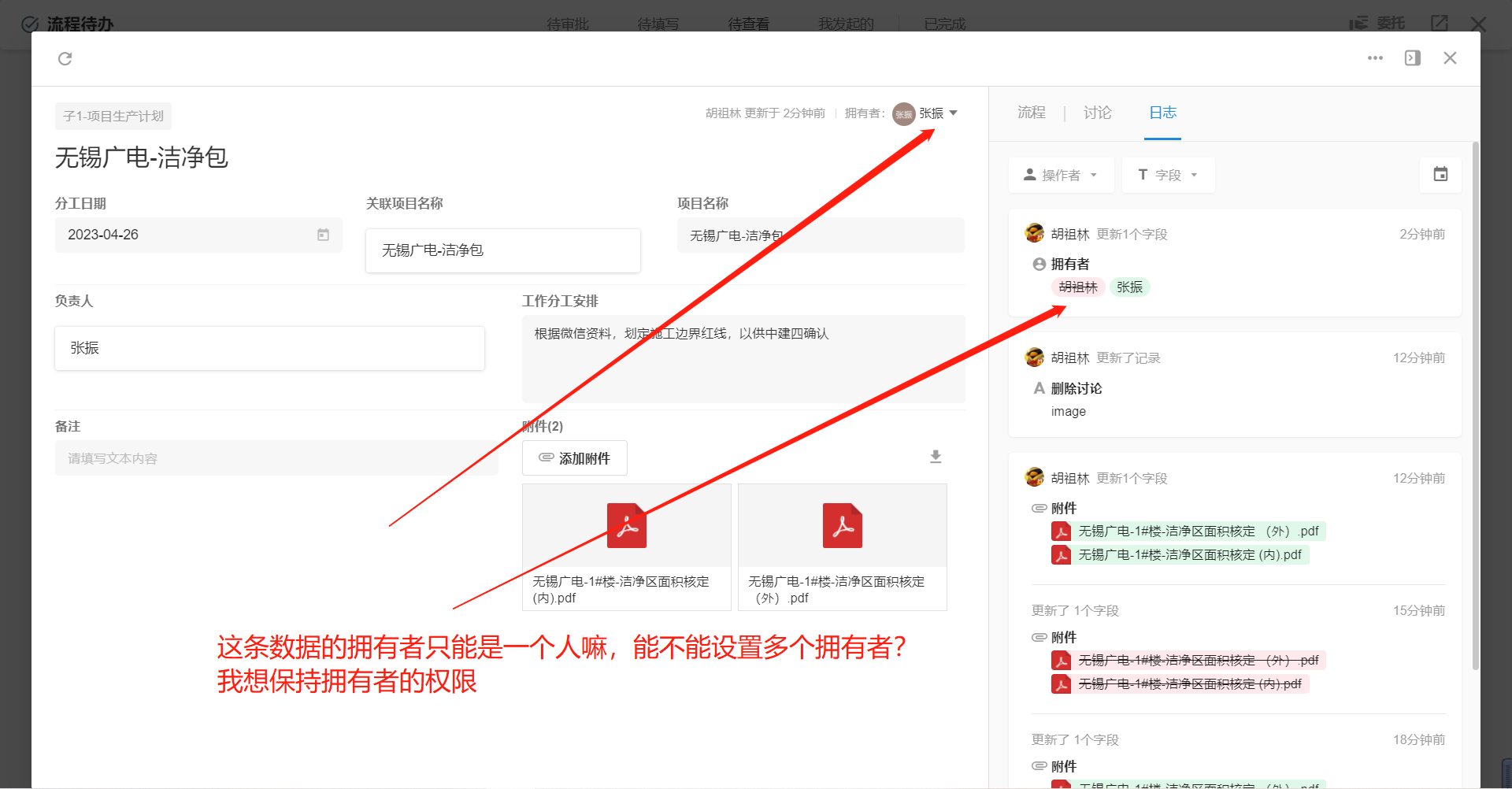Refresh the record detail panel
1512x789 pixels.
[x=65, y=58]
